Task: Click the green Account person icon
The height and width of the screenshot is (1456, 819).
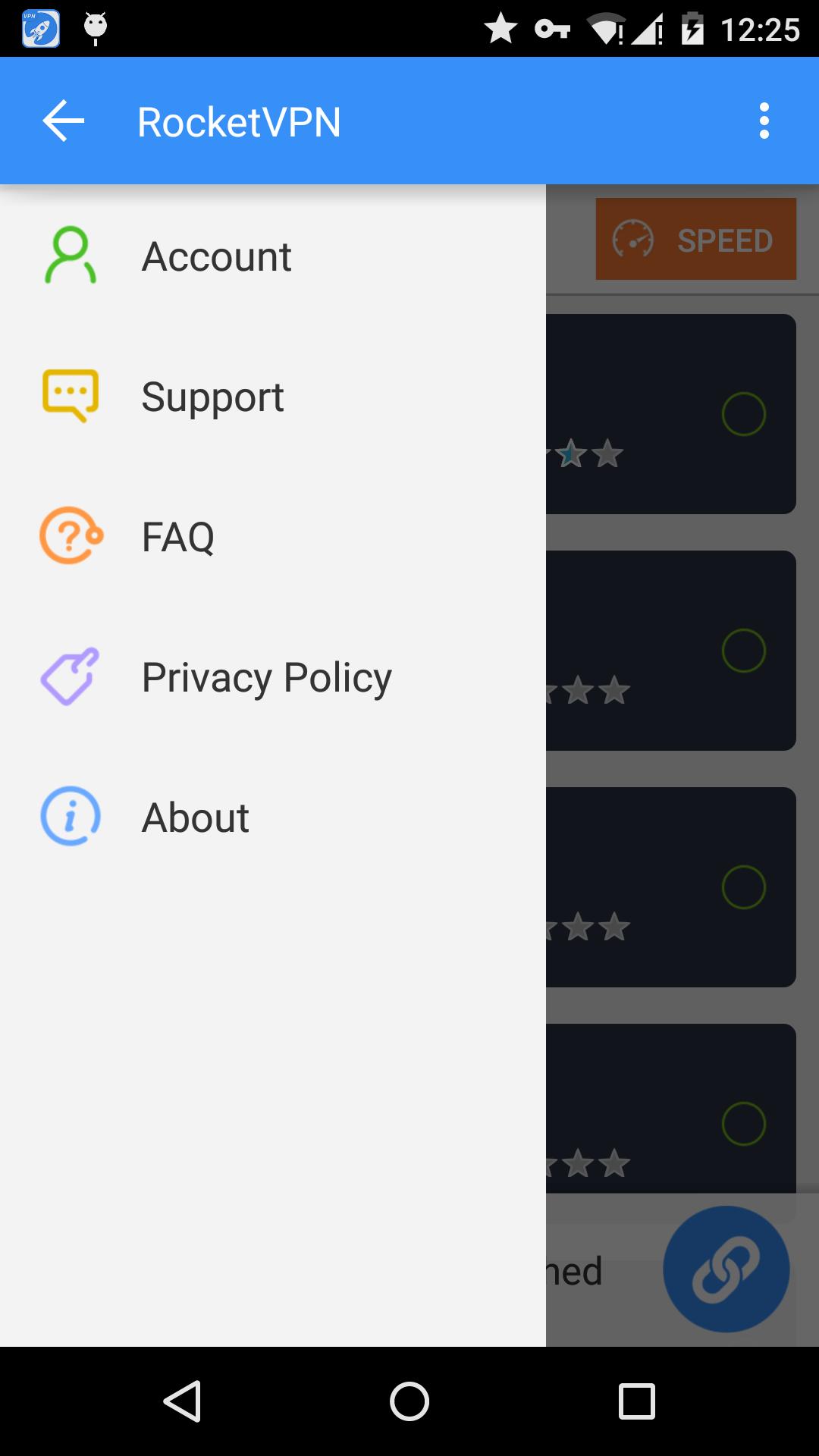Action: pos(70,256)
